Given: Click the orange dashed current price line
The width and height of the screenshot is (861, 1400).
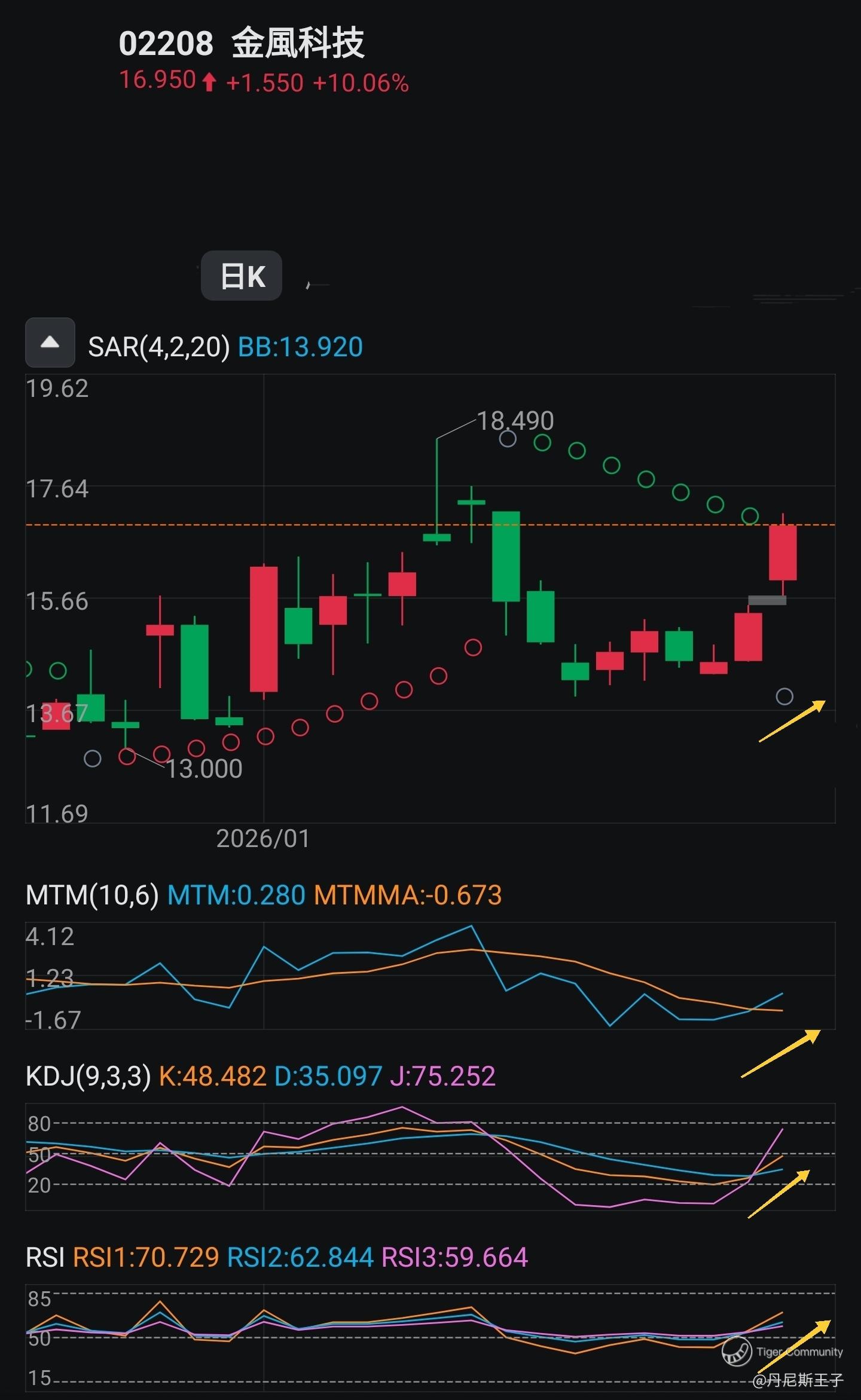Looking at the screenshot, I should pos(359,525).
